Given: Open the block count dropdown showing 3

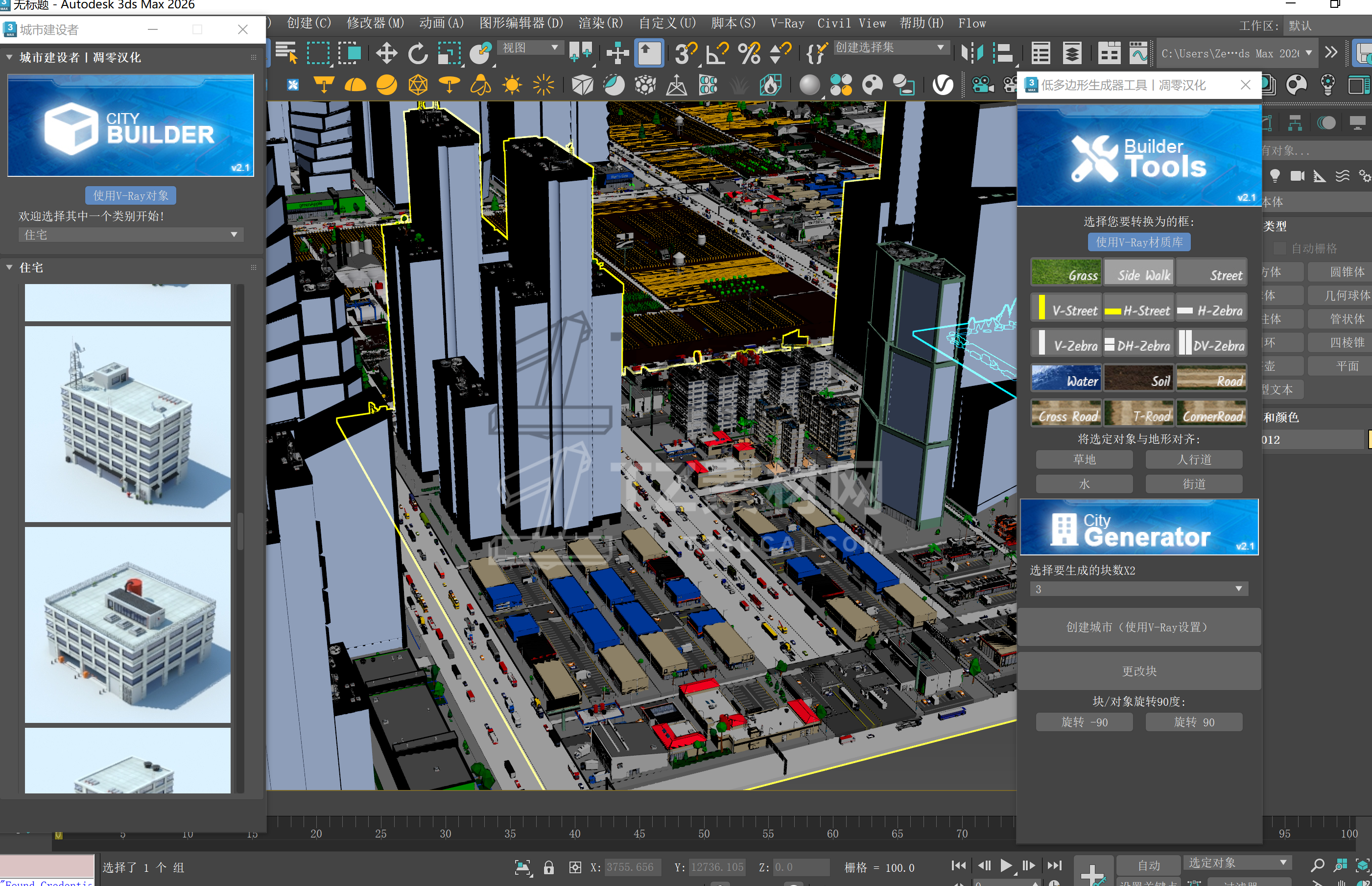Looking at the screenshot, I should (x=1138, y=589).
